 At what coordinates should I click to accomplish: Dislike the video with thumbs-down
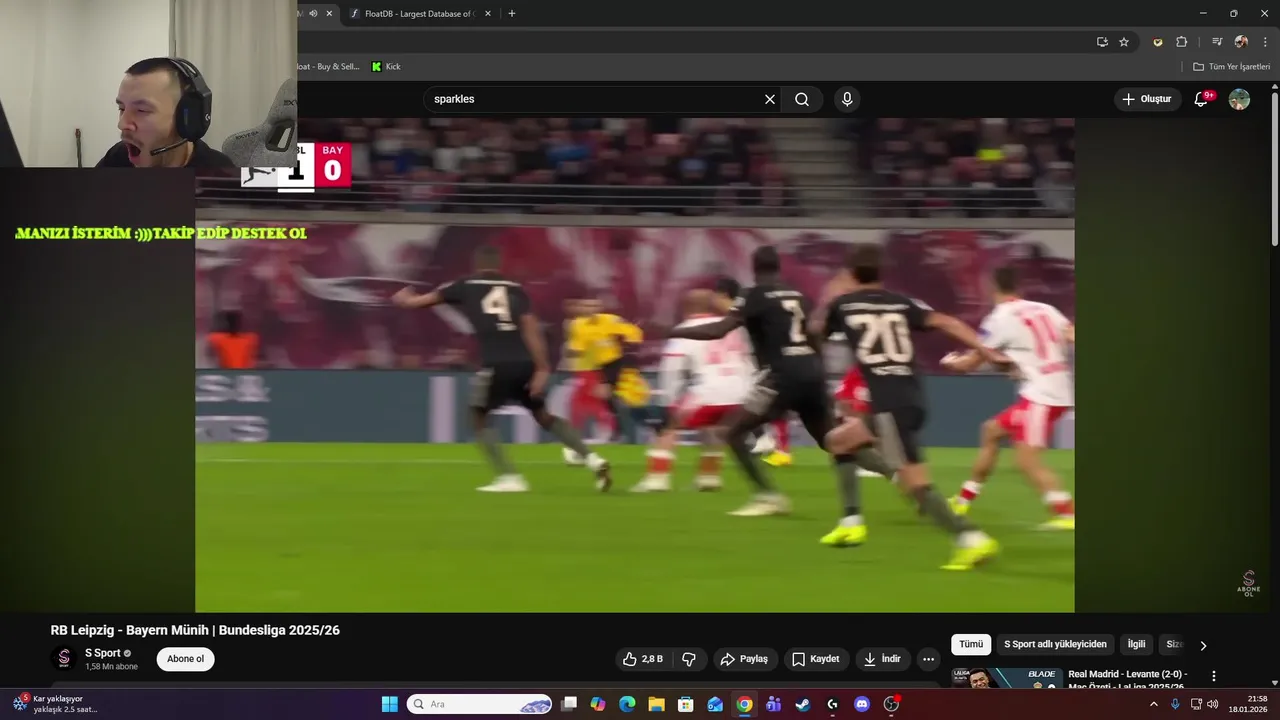(x=689, y=659)
